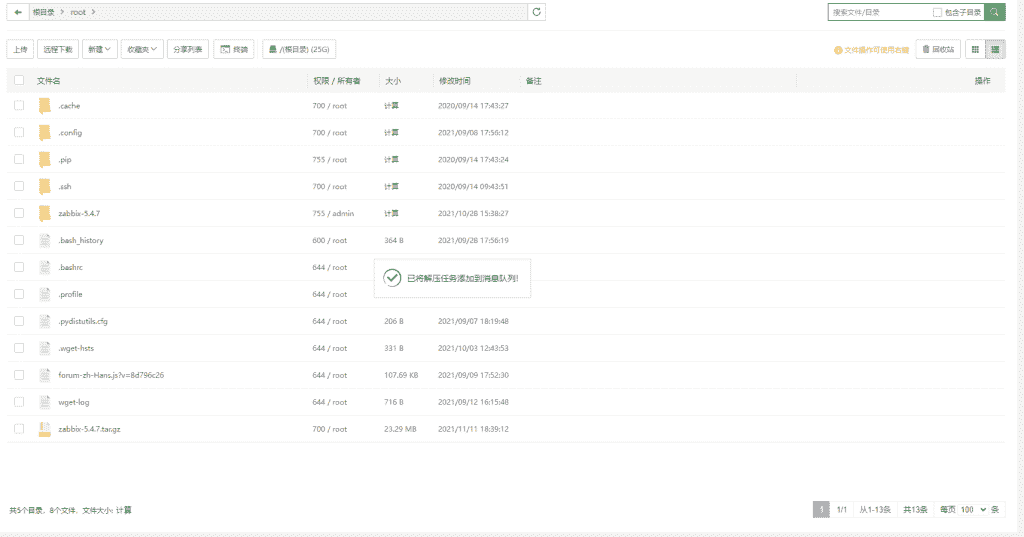This screenshot has height=537, width=1024.
Task: Select the /(根目录) (25G) disk button
Action: pyautogui.click(x=299, y=50)
